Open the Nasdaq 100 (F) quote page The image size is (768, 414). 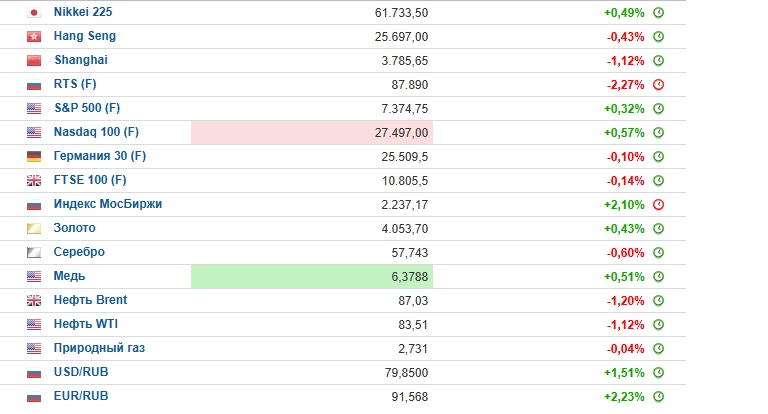(96, 132)
